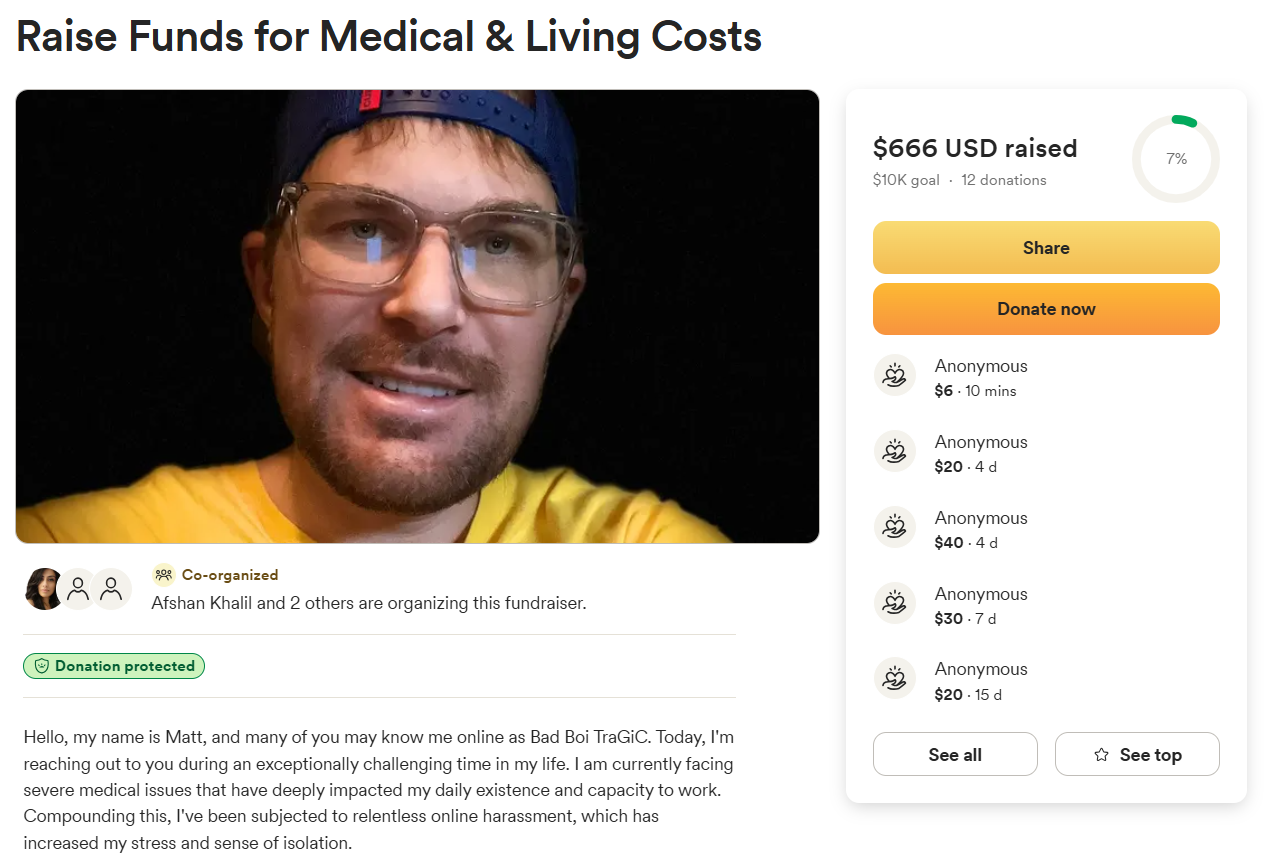Image resolution: width=1264 pixels, height=862 pixels.
Task: Click the heart-hands icon next to the 15 d donation
Action: pos(895,679)
